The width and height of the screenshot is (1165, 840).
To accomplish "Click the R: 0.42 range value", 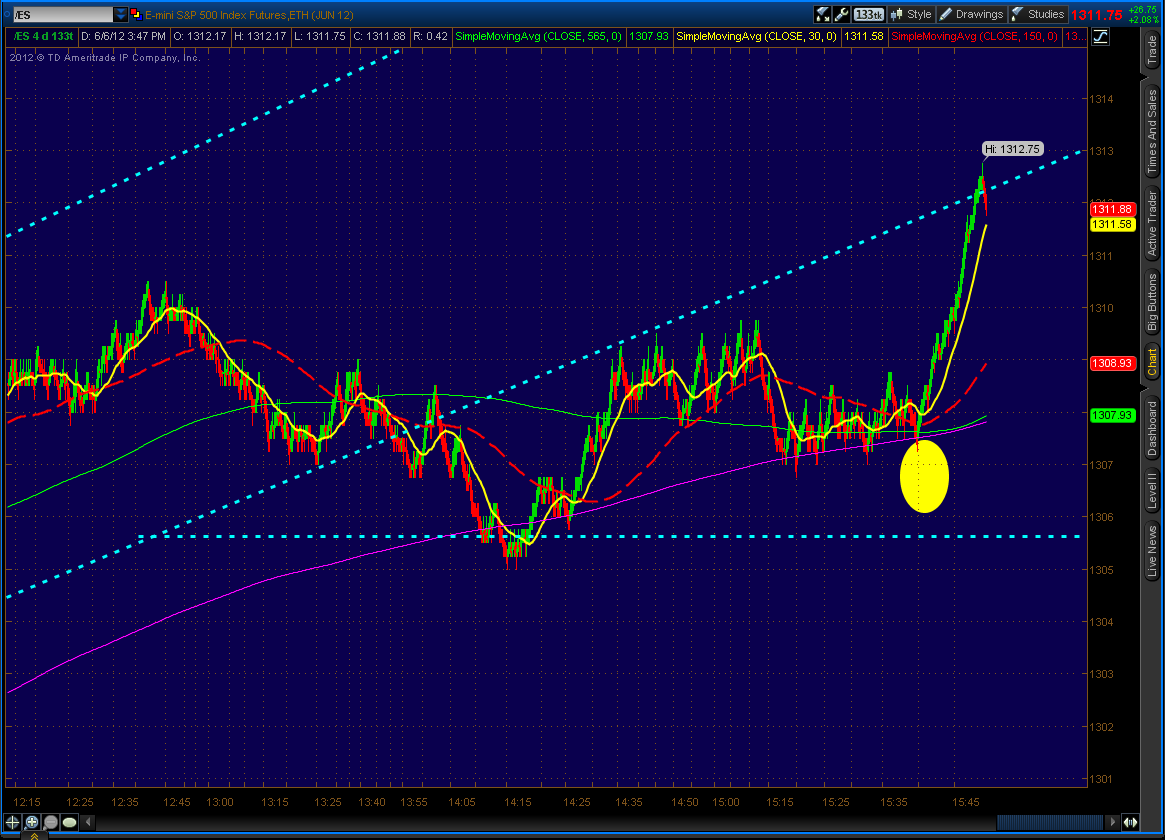I will pos(430,36).
